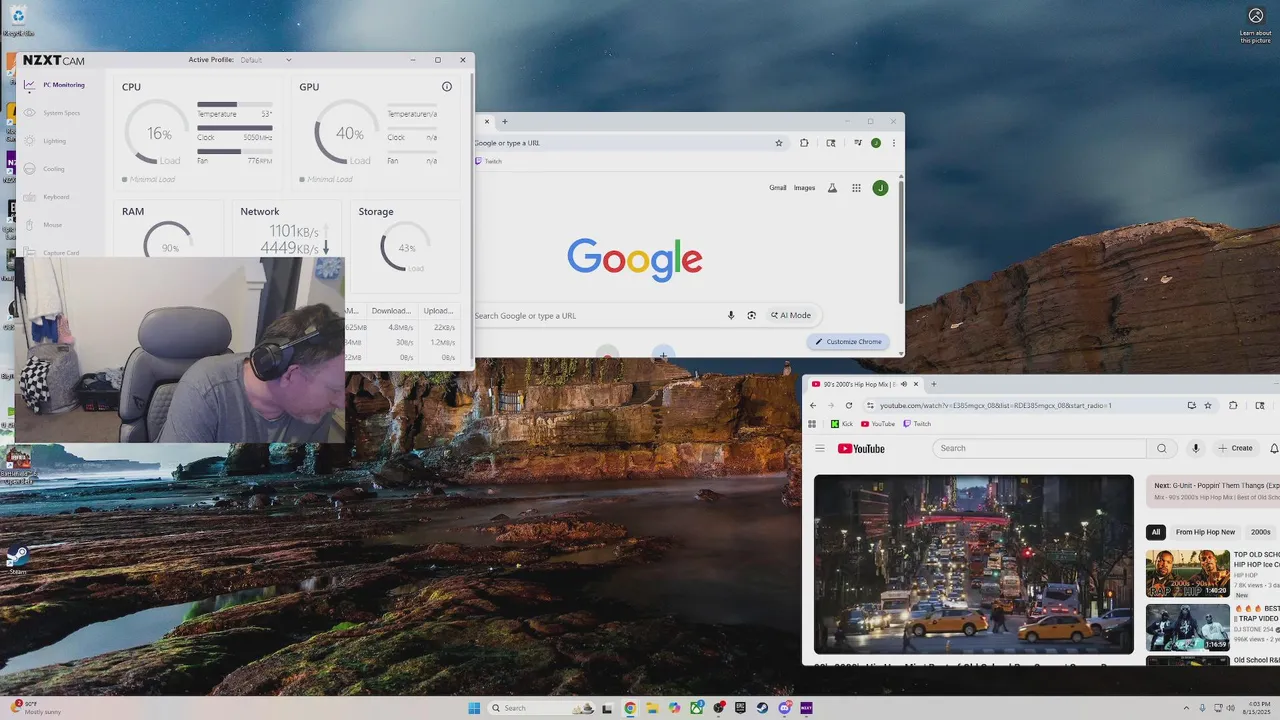The image size is (1280, 720).
Task: Select From Hip Hop New chip
Action: (x=1205, y=532)
